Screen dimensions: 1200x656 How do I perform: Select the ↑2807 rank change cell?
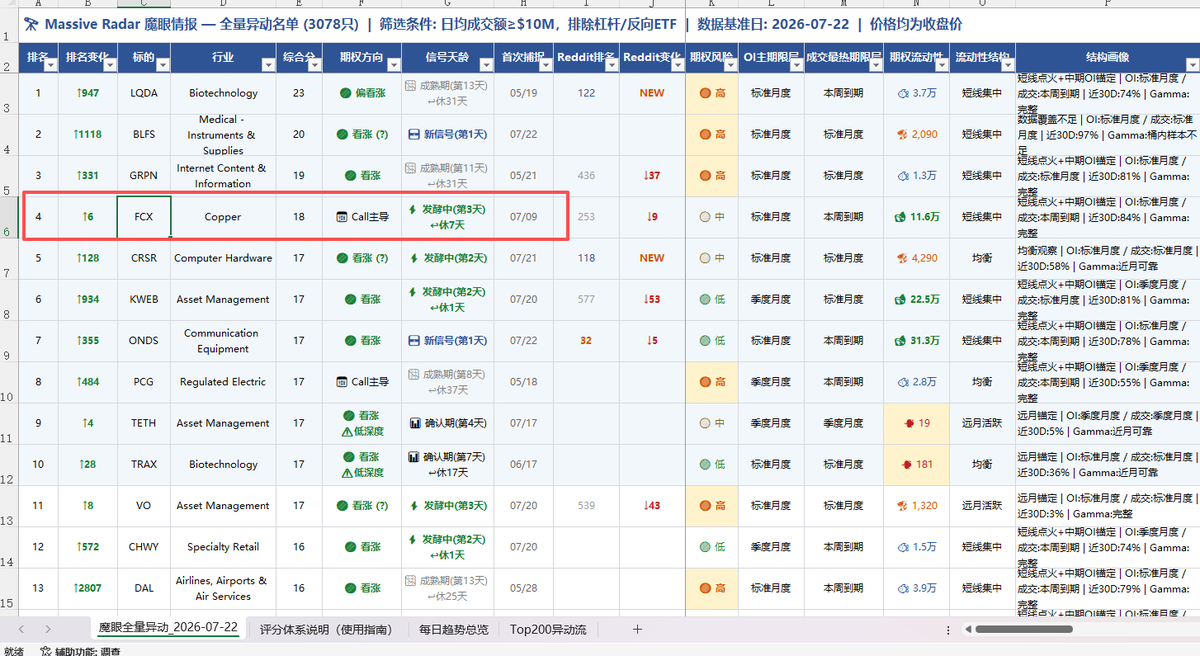89,589
